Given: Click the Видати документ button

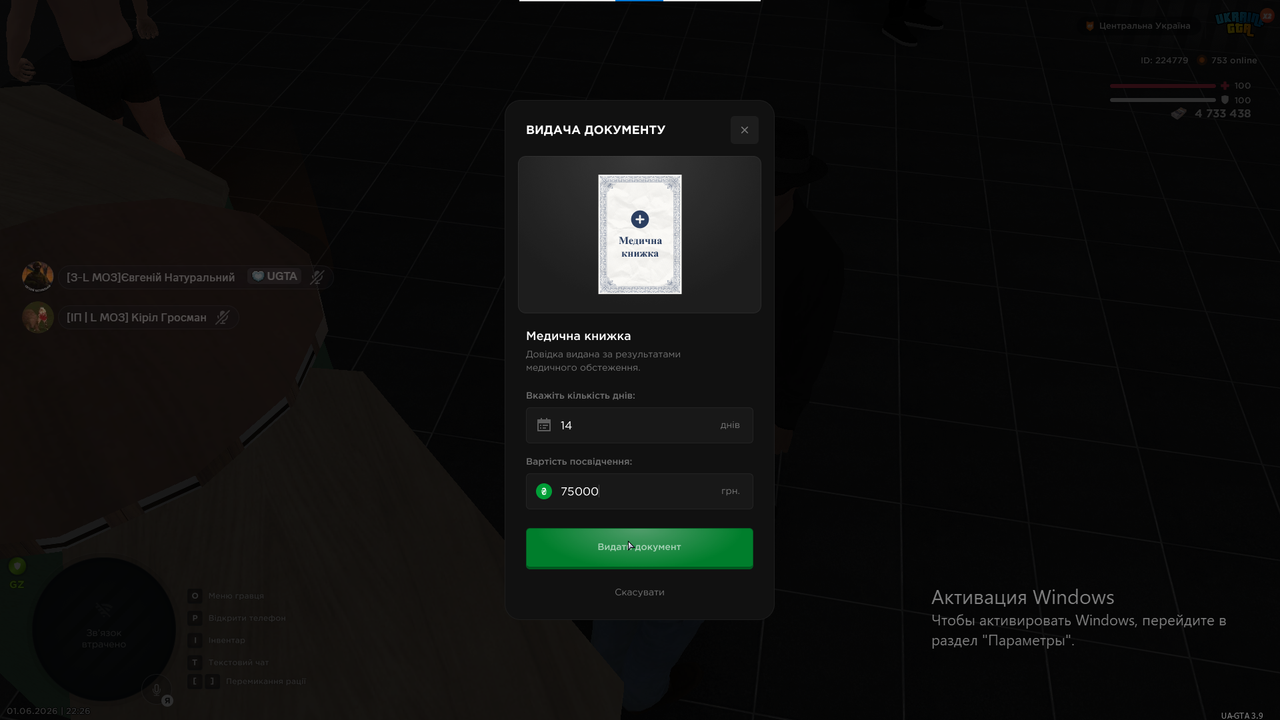Looking at the screenshot, I should 640,547.
